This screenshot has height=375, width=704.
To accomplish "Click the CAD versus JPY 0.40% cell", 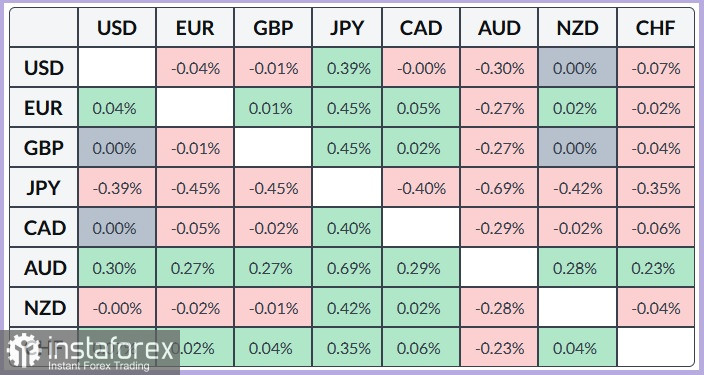I will (347, 228).
